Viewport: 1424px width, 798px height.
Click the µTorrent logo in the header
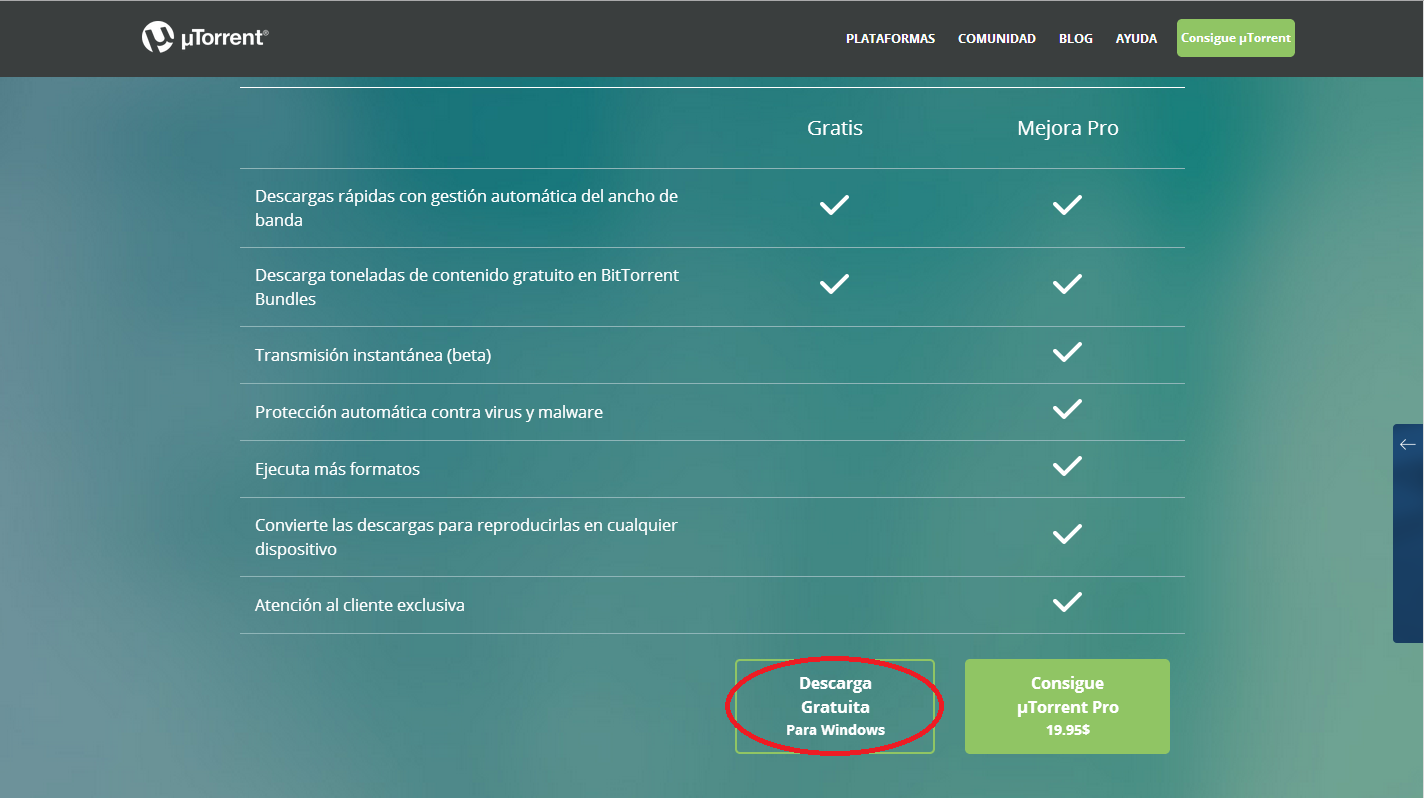(x=205, y=38)
